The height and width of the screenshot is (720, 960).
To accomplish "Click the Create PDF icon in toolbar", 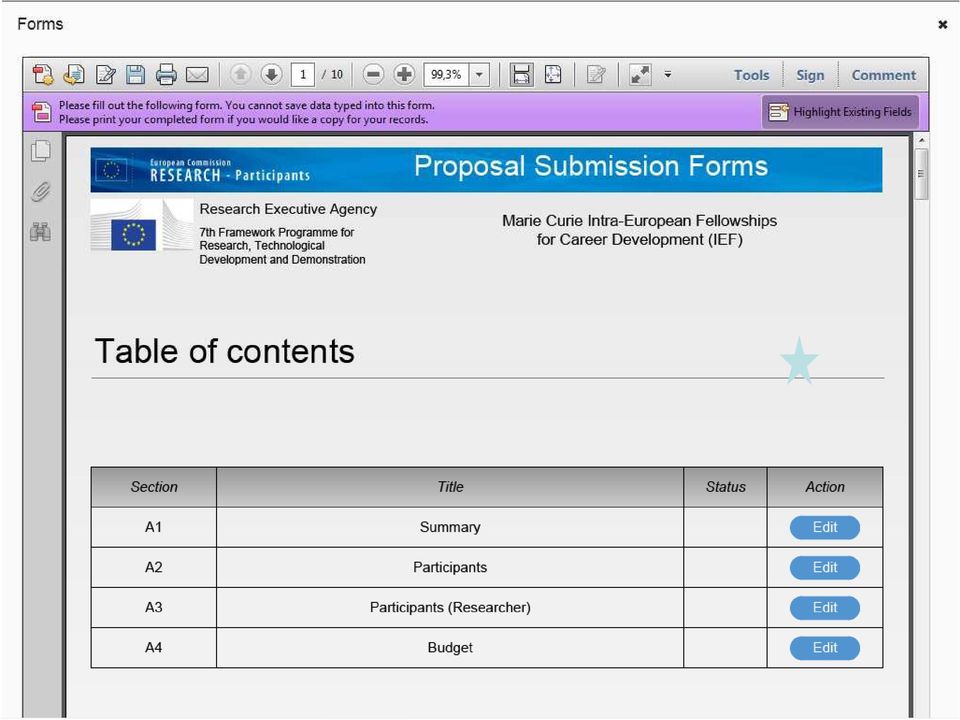I will click(43, 75).
